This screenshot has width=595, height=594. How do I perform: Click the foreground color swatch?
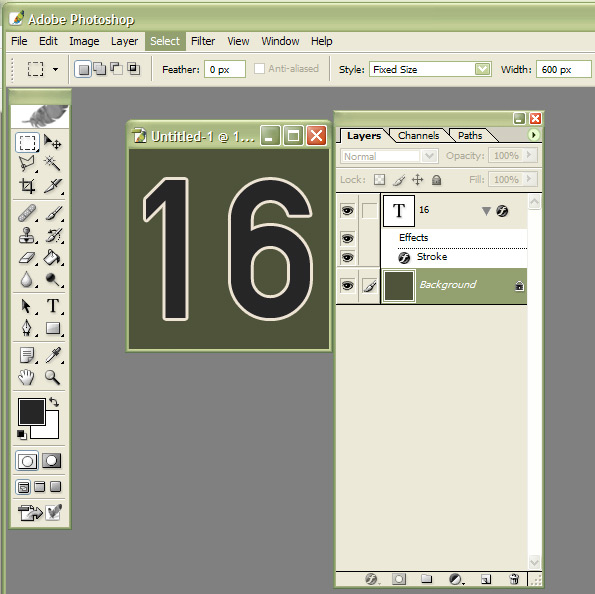[32, 411]
